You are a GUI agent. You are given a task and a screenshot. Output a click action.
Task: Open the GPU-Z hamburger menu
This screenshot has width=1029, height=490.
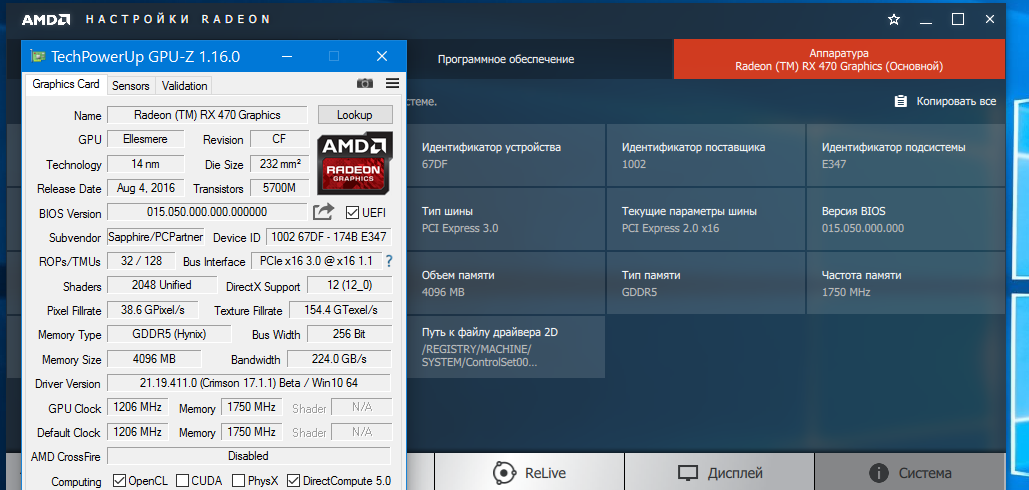tap(392, 83)
